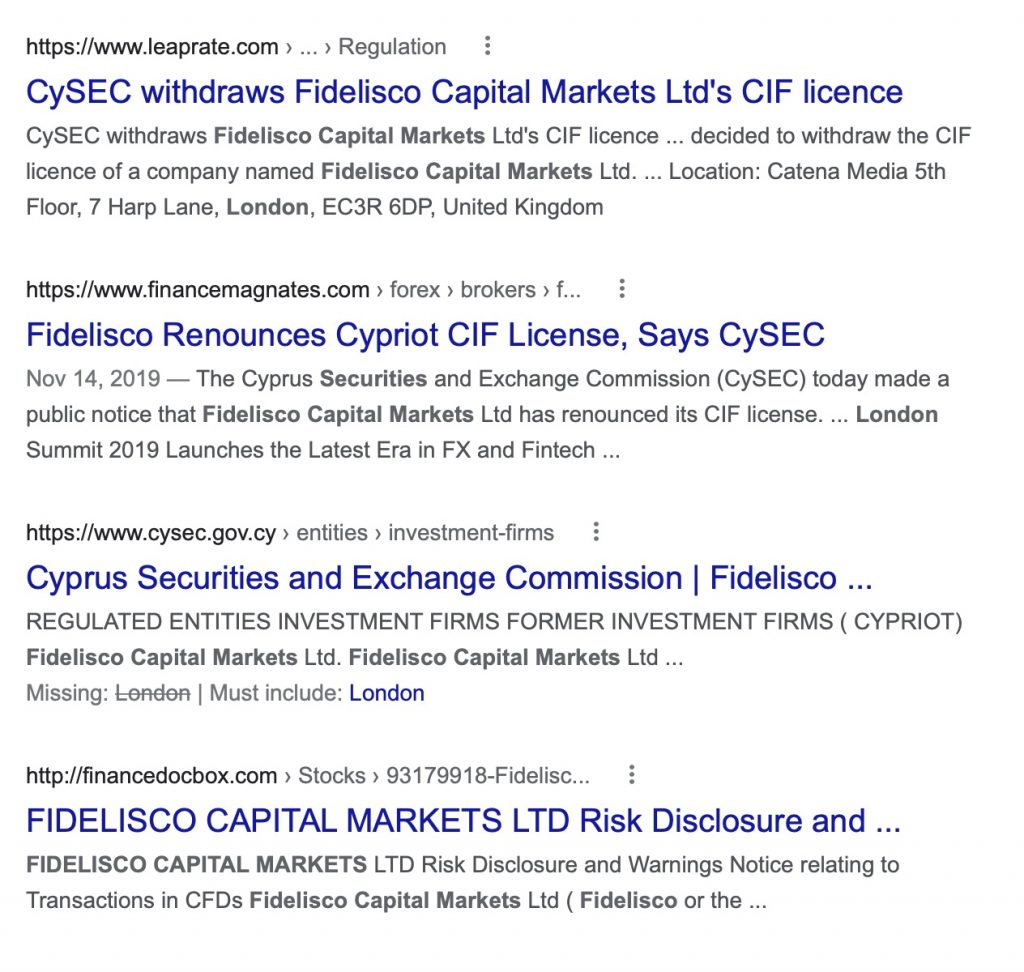The height and width of the screenshot is (972, 1024).
Task: Select the 'Stocks' breadcrumb in the financedocbox path
Action: (332, 776)
